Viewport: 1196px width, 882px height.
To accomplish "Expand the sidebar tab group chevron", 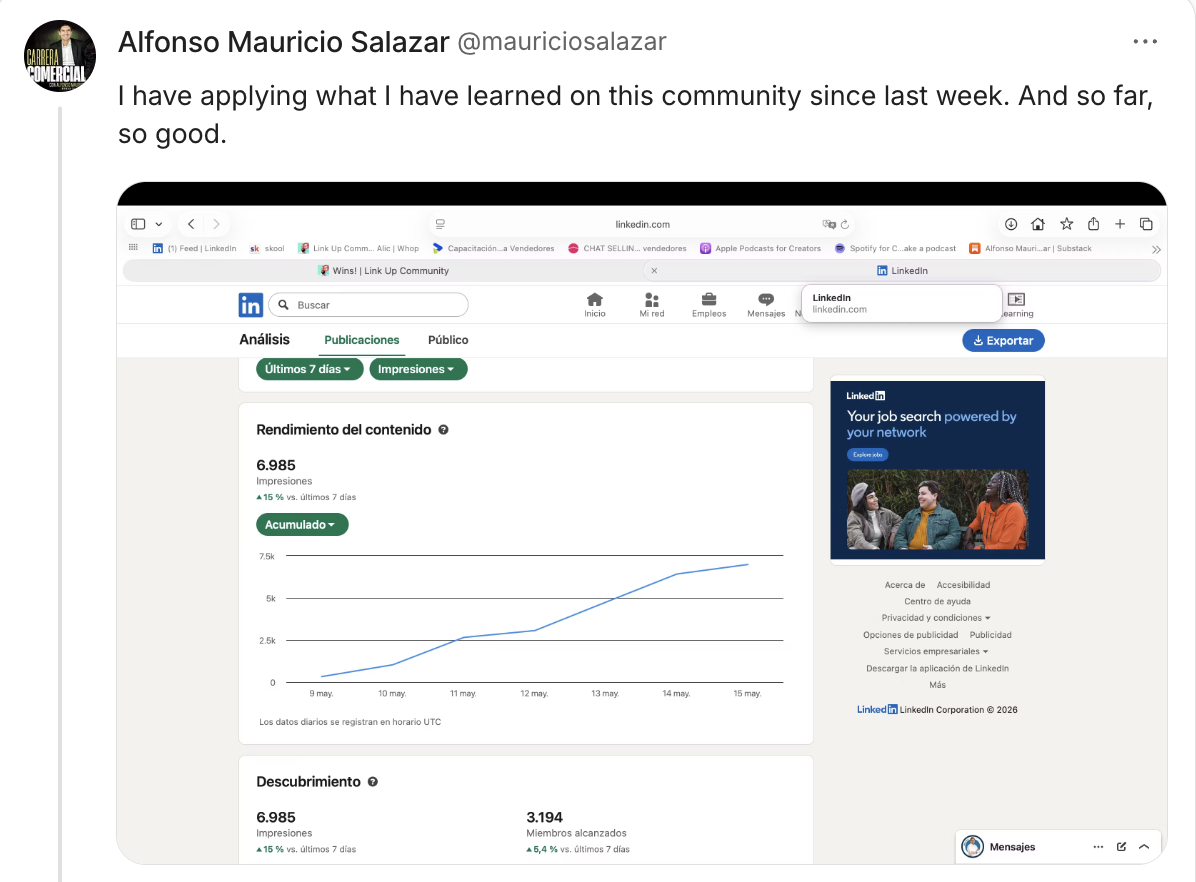I will tap(159, 224).
